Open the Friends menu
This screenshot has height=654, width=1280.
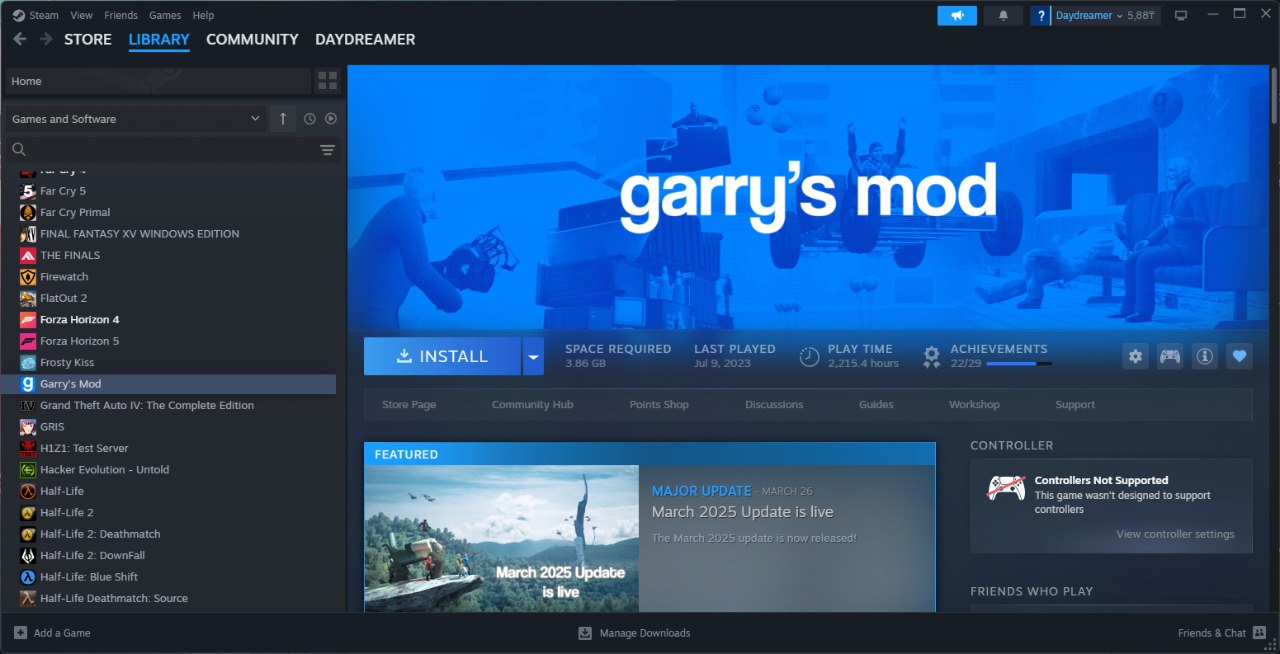pos(121,15)
